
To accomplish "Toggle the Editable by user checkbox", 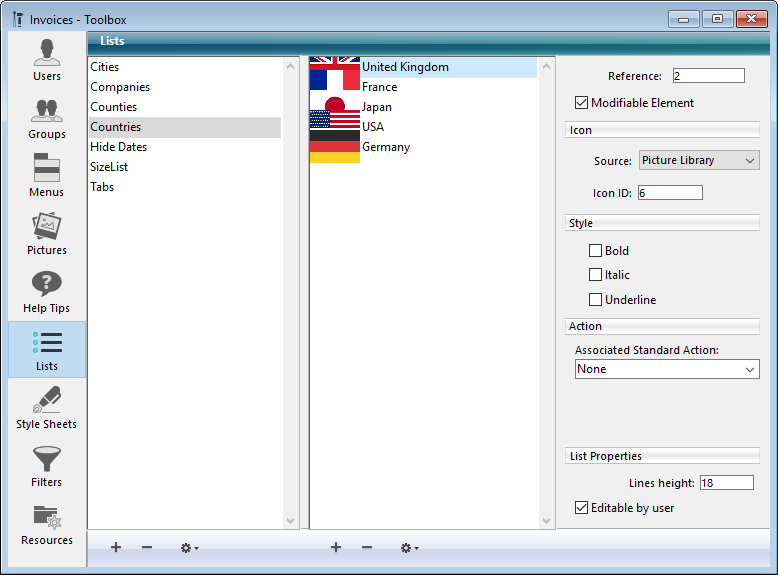I will tap(582, 508).
